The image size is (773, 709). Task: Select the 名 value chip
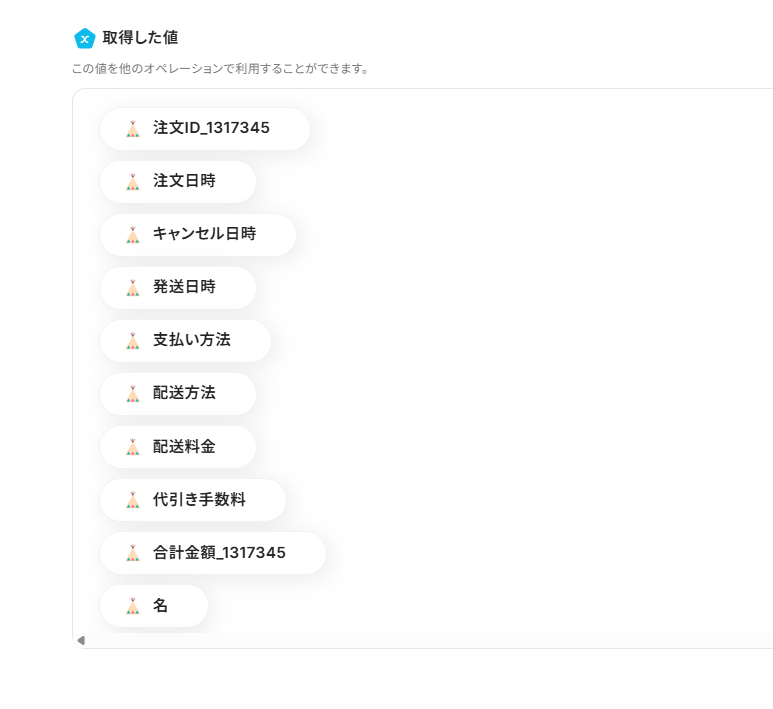click(160, 606)
